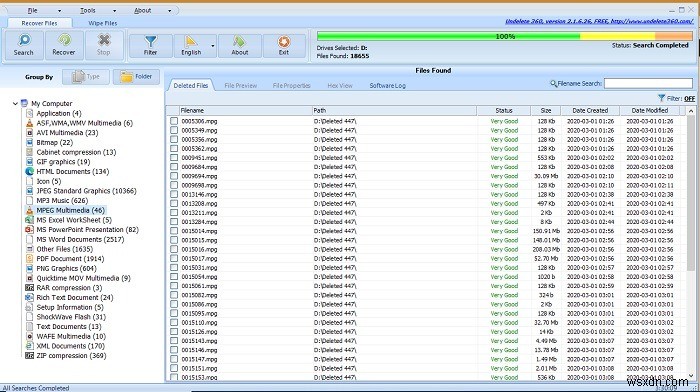
Task: Select RAR compression (3) icon
Action: [x=29, y=288]
